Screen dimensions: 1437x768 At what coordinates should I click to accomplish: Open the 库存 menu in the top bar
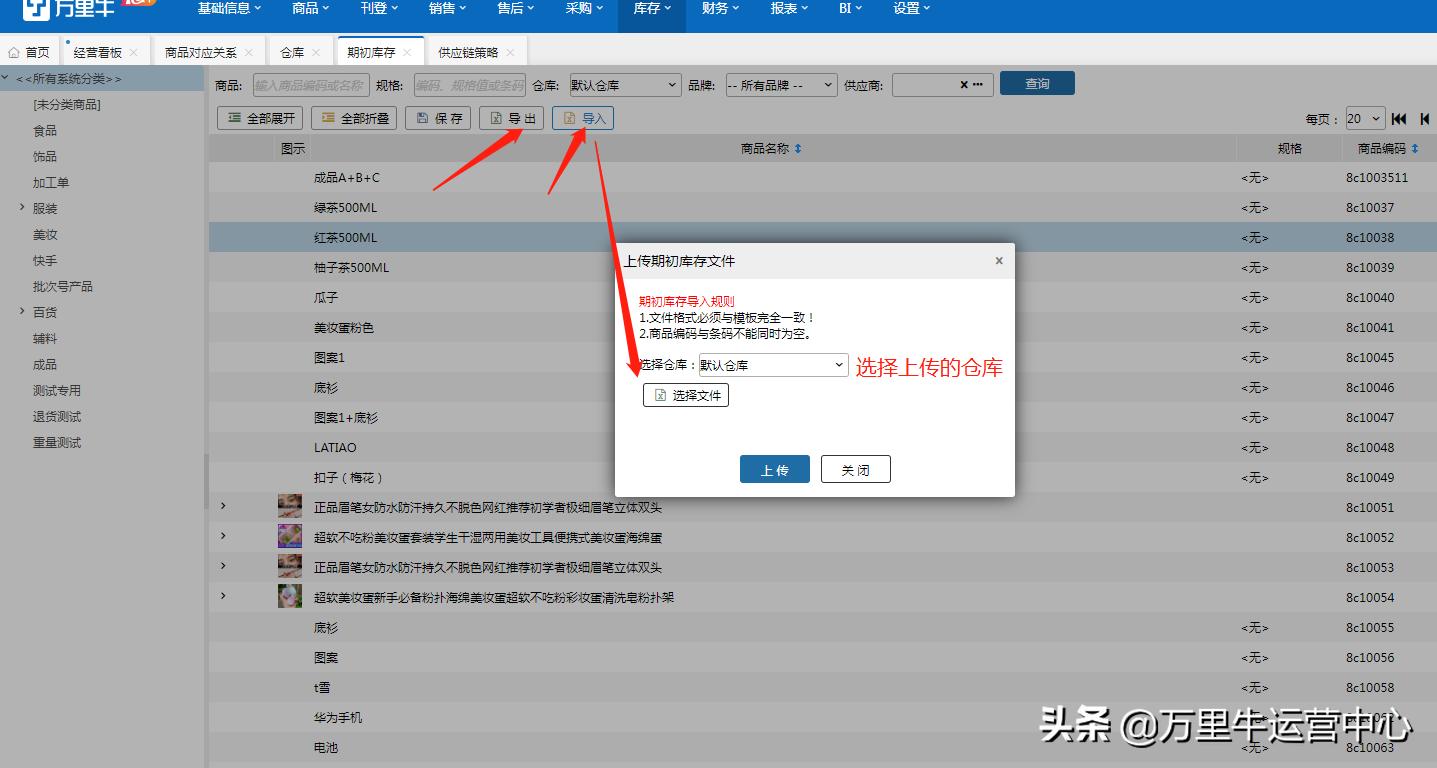[651, 9]
